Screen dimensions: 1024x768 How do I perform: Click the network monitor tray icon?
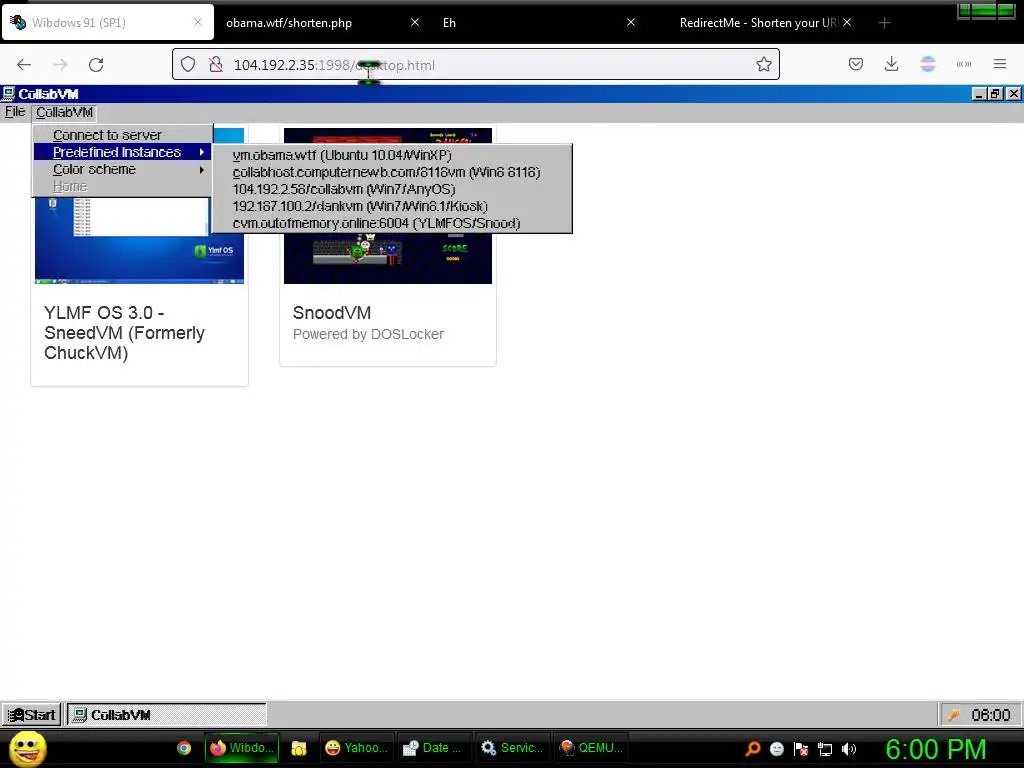point(825,749)
